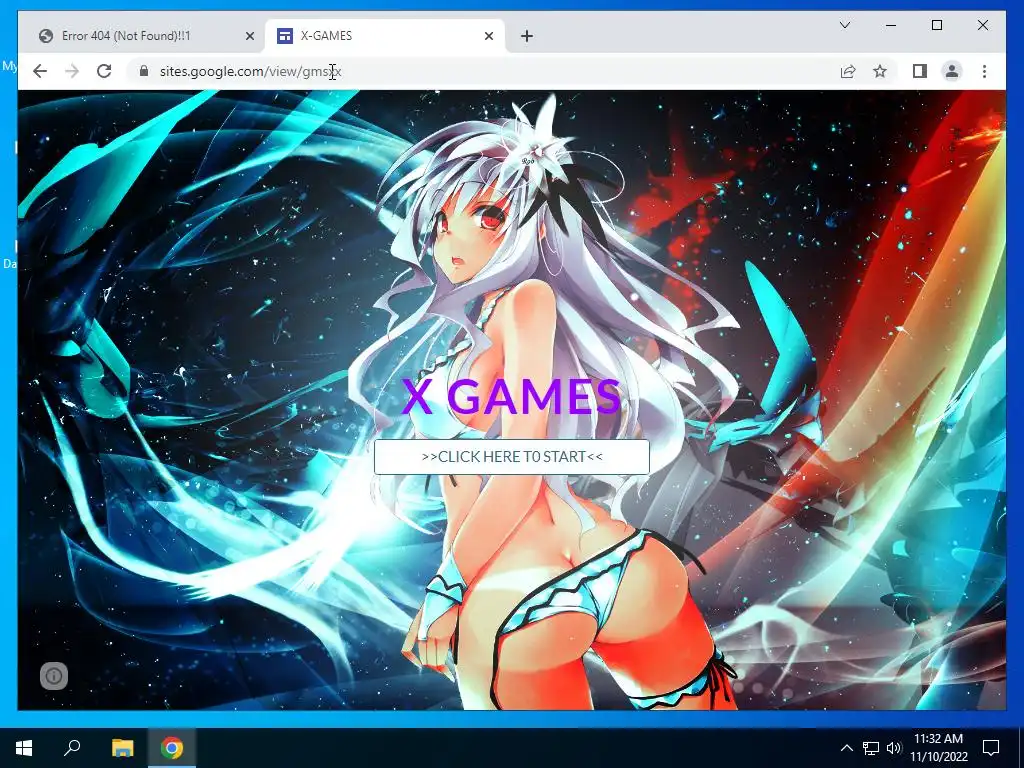Open the Chrome side panel

(x=920, y=71)
